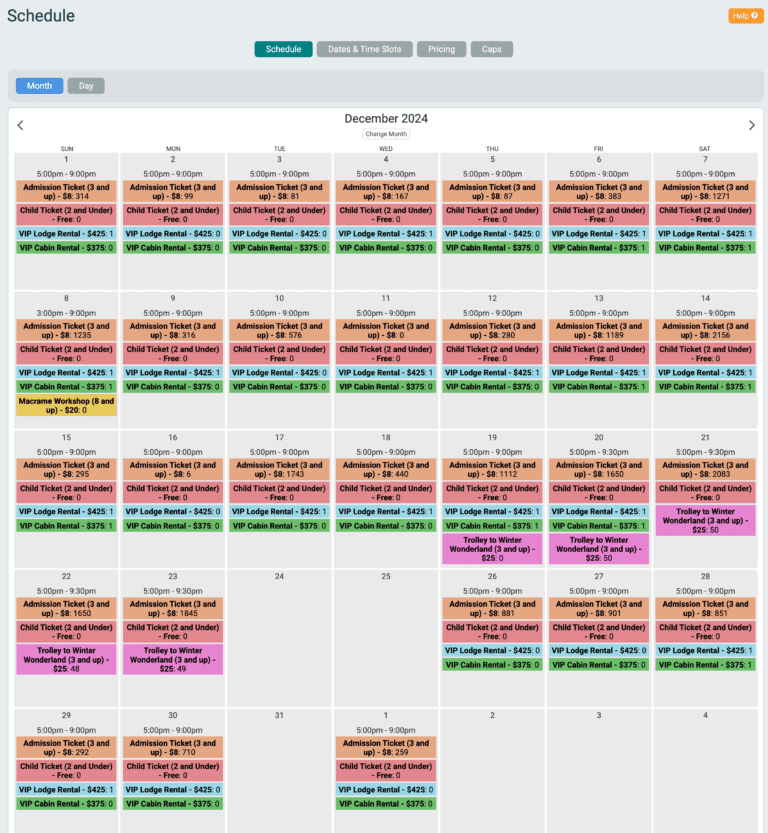Screen dimensions: 768x833
Task: Click Admission Ticket $8: 99 on December 2
Action: point(173,192)
